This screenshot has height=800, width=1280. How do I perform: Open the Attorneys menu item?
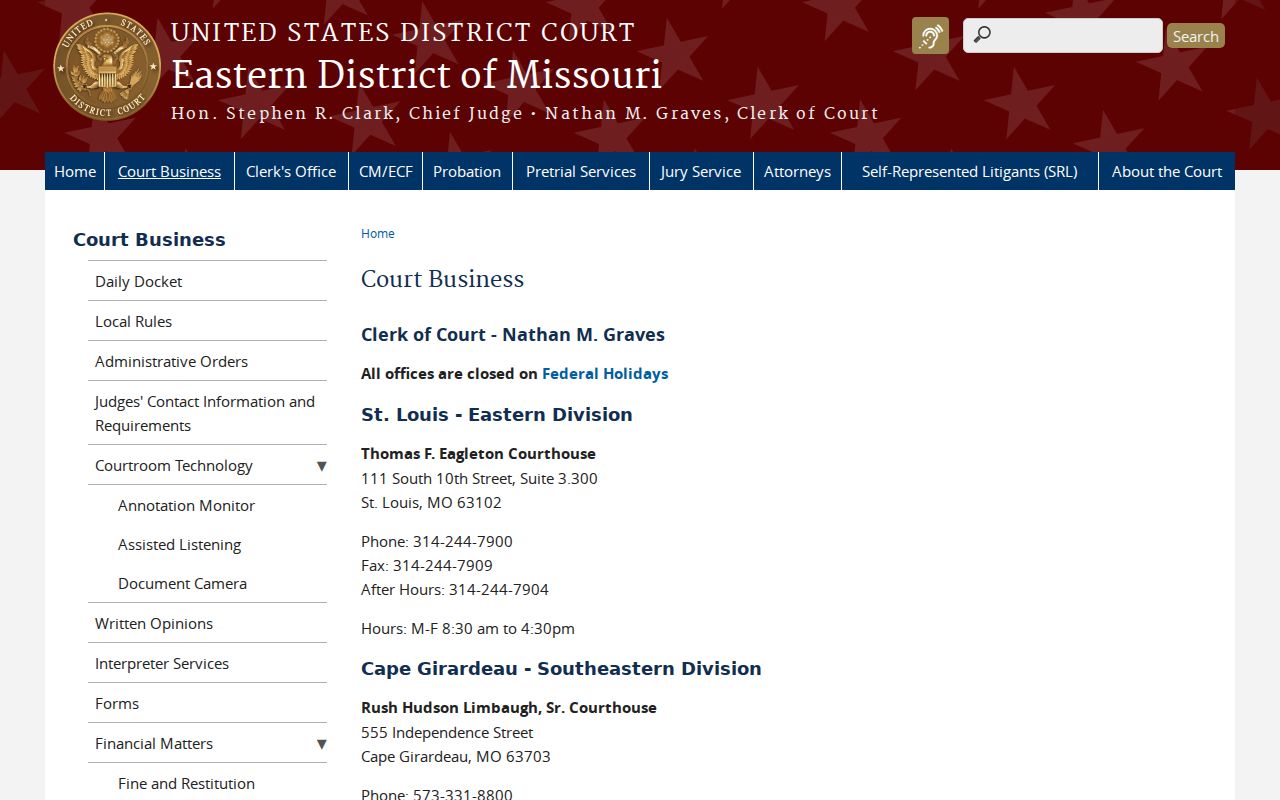point(797,171)
